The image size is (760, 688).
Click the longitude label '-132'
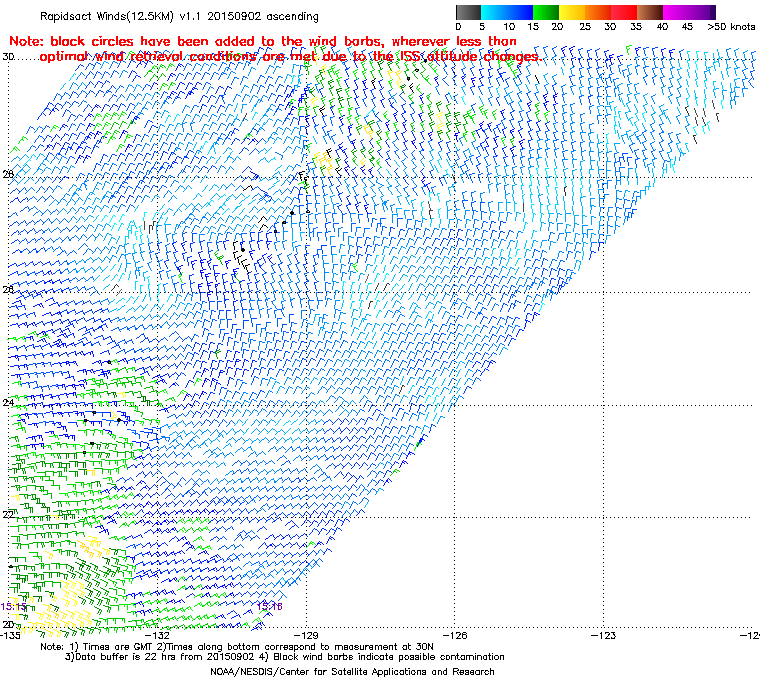pyautogui.click(x=158, y=635)
